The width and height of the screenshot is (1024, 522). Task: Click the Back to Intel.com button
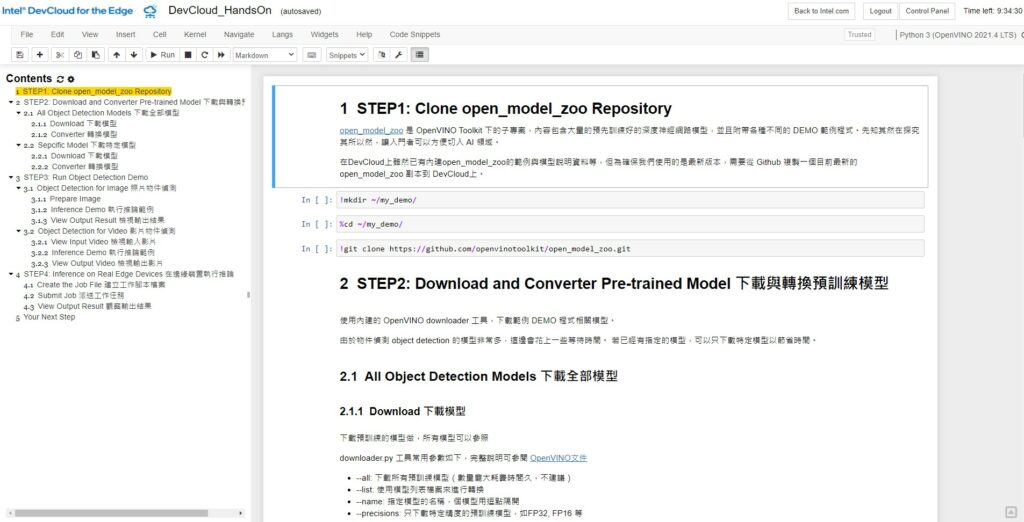[x=821, y=11]
